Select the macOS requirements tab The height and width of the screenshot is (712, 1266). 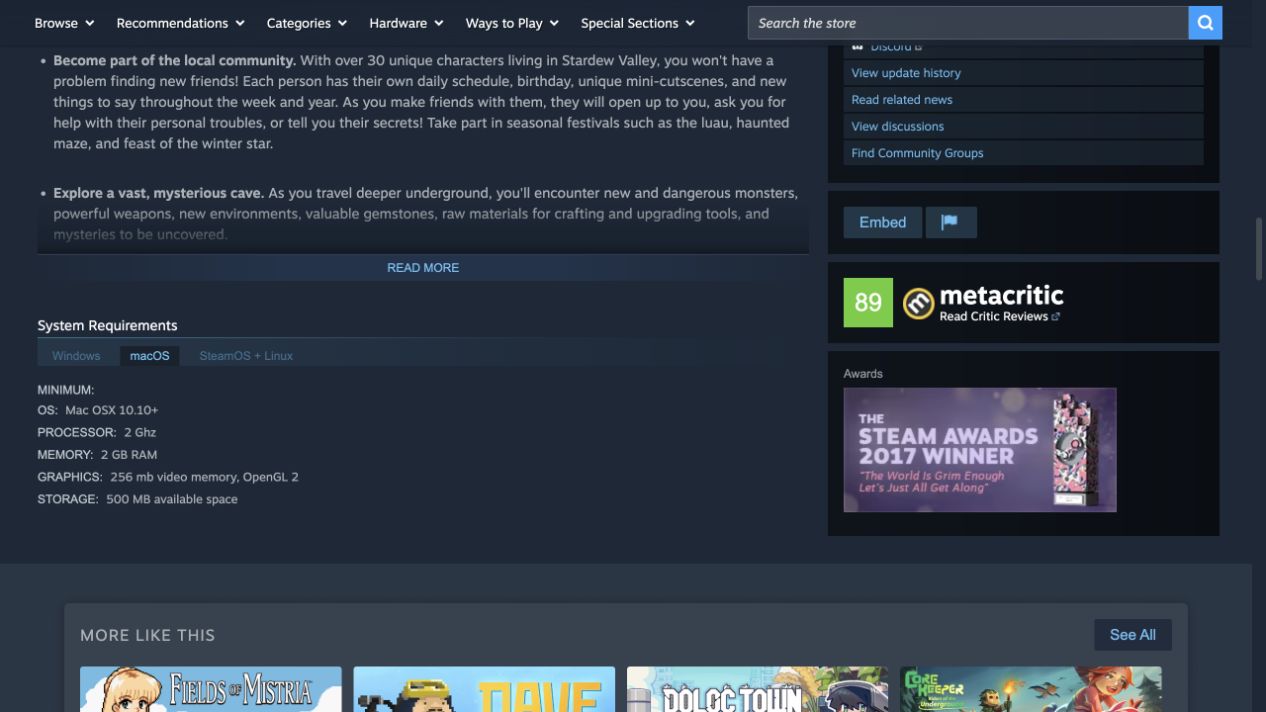(x=150, y=356)
